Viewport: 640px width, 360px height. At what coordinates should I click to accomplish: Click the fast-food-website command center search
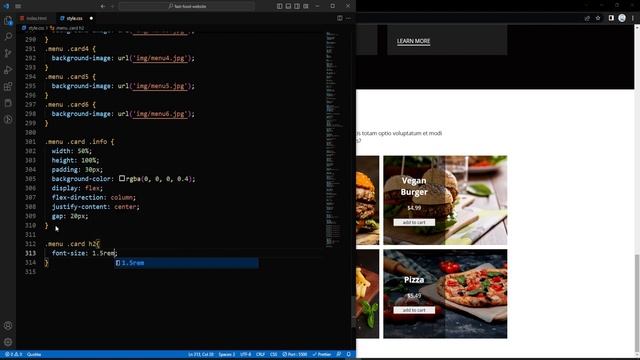[x=187, y=6]
